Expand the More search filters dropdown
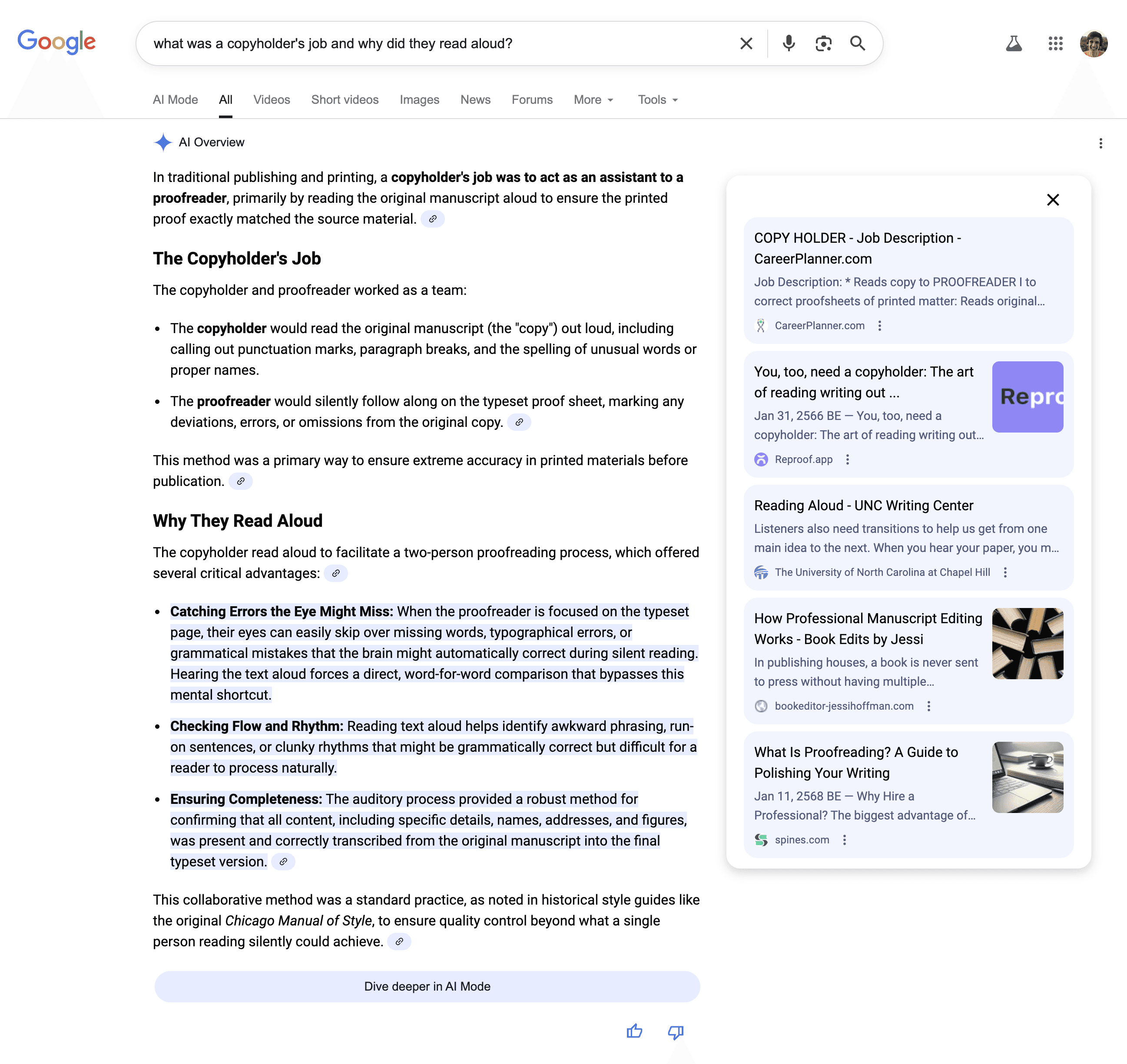1127x1064 pixels. coord(593,100)
